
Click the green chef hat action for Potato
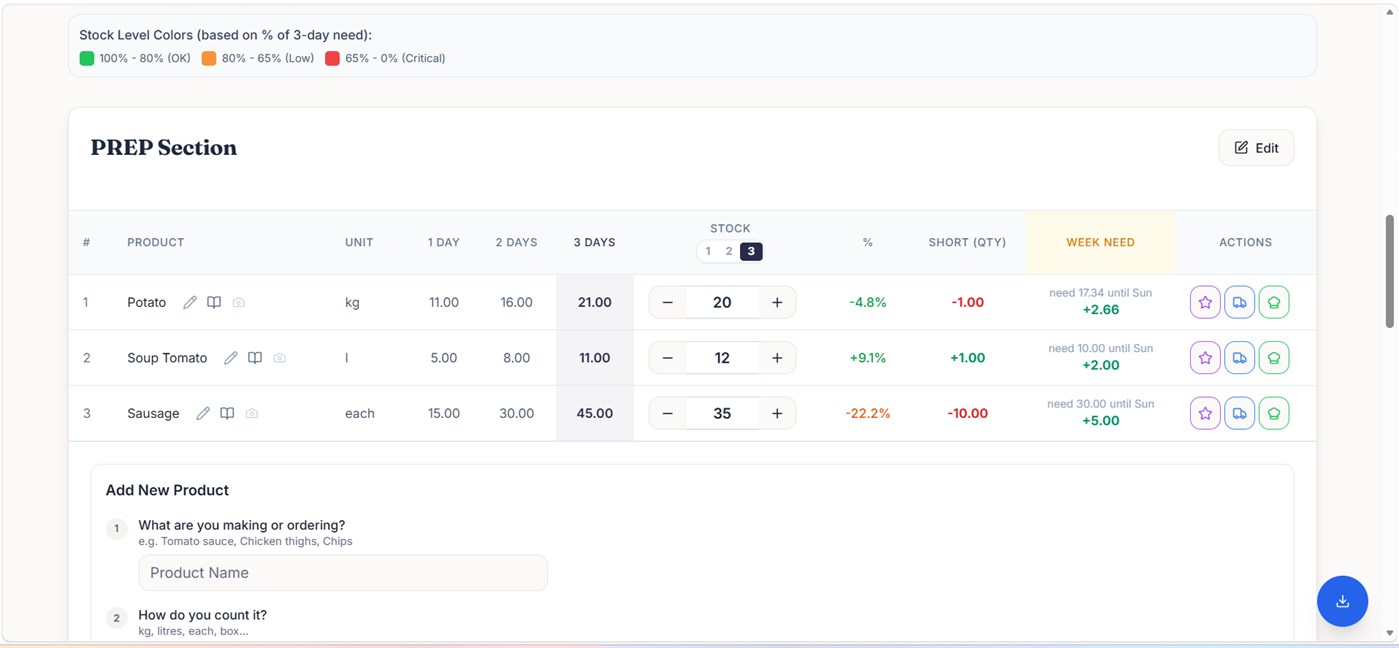click(1274, 302)
